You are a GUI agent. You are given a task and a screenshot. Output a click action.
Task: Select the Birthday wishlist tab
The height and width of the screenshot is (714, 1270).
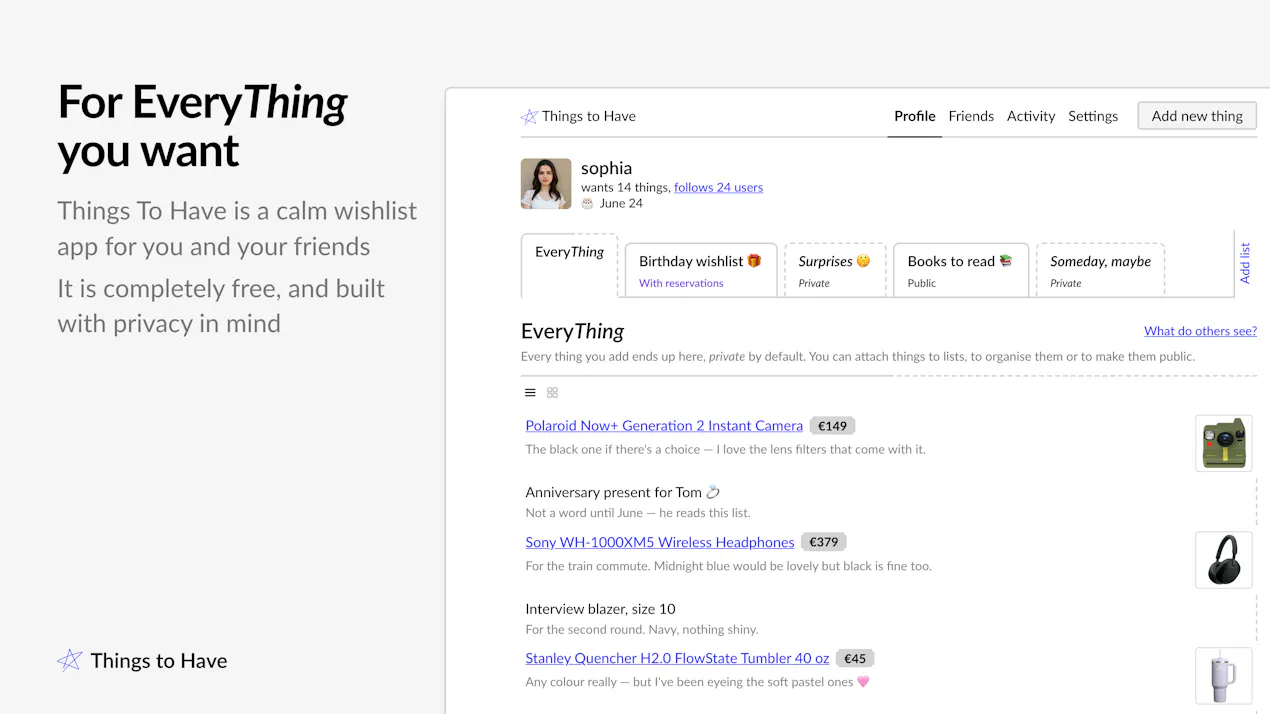pyautogui.click(x=701, y=270)
